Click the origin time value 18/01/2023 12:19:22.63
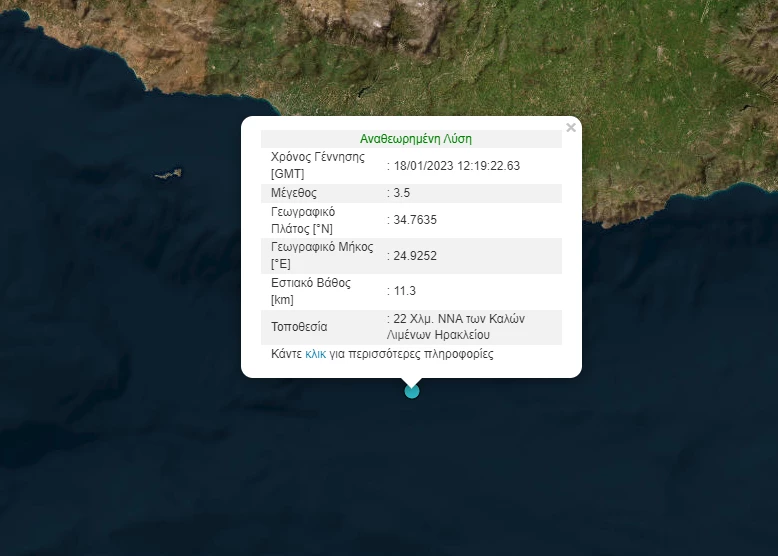Image resolution: width=778 pixels, height=556 pixels. 457,165
